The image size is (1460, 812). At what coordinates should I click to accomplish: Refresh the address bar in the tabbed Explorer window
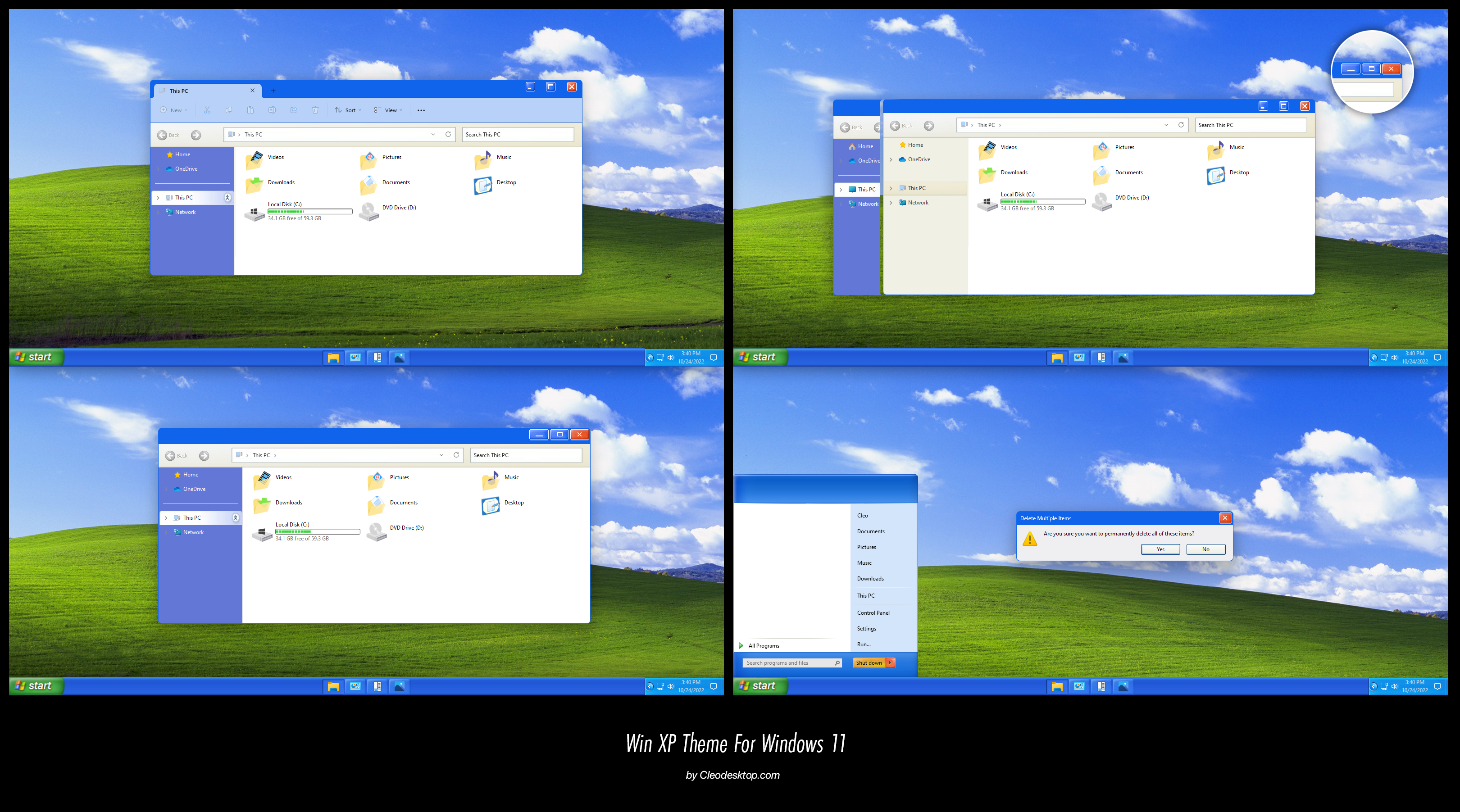pyautogui.click(x=448, y=134)
